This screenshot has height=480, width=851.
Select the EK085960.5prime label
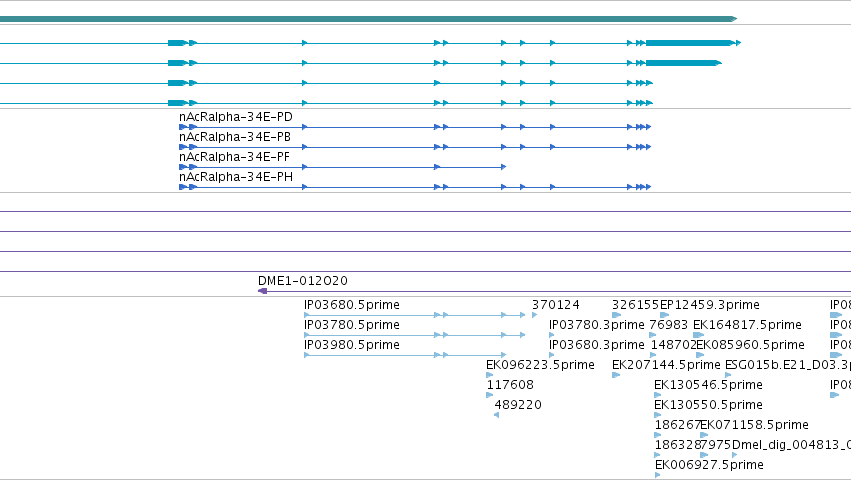coord(750,345)
